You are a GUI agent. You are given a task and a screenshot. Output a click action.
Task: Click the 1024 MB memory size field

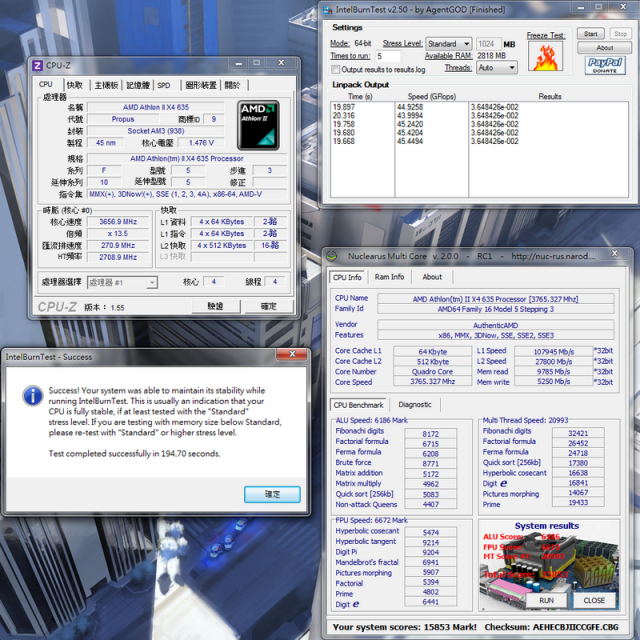(488, 44)
